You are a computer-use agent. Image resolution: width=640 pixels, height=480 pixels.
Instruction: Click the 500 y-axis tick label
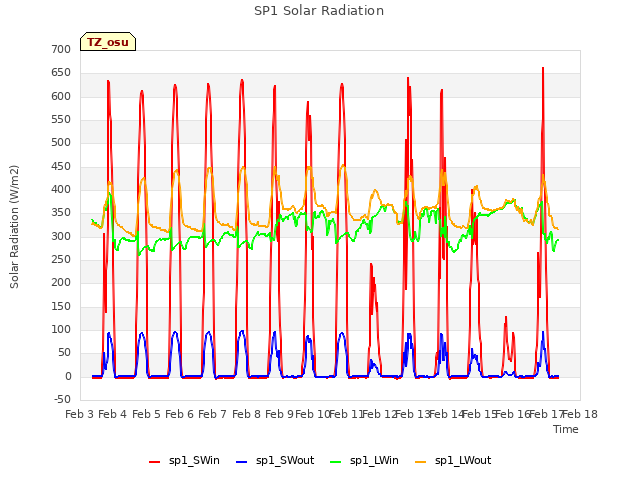[x=61, y=142]
